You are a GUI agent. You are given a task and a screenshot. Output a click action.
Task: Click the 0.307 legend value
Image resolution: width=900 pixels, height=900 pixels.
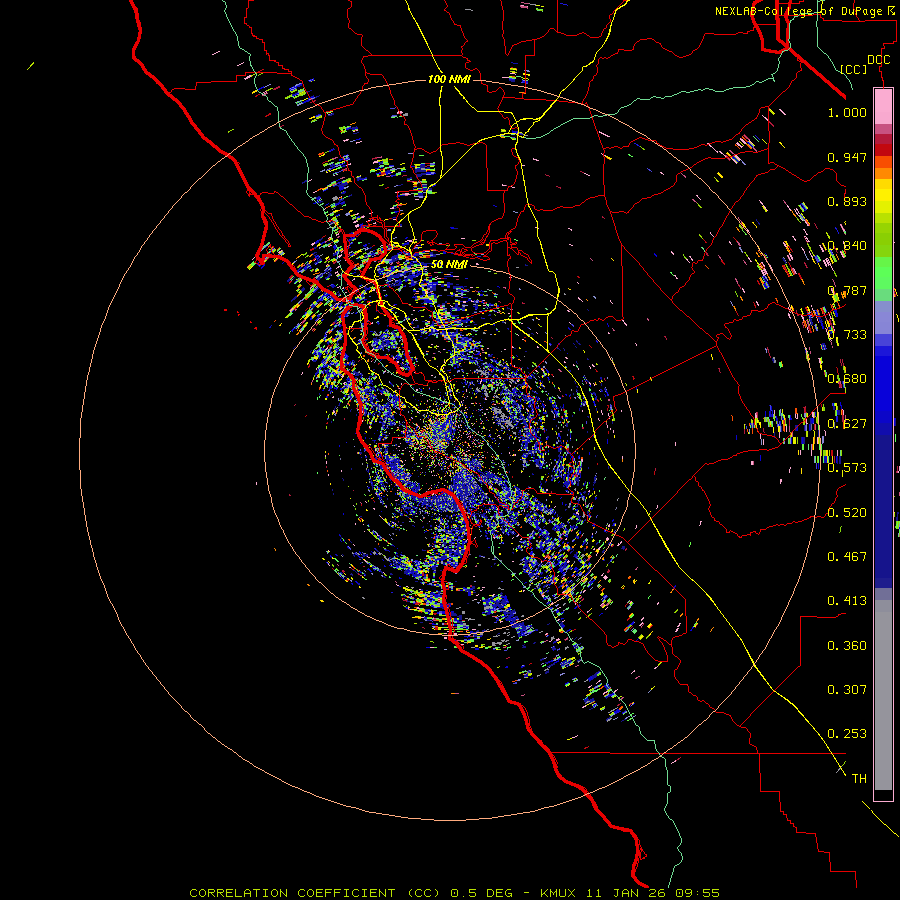(x=847, y=690)
